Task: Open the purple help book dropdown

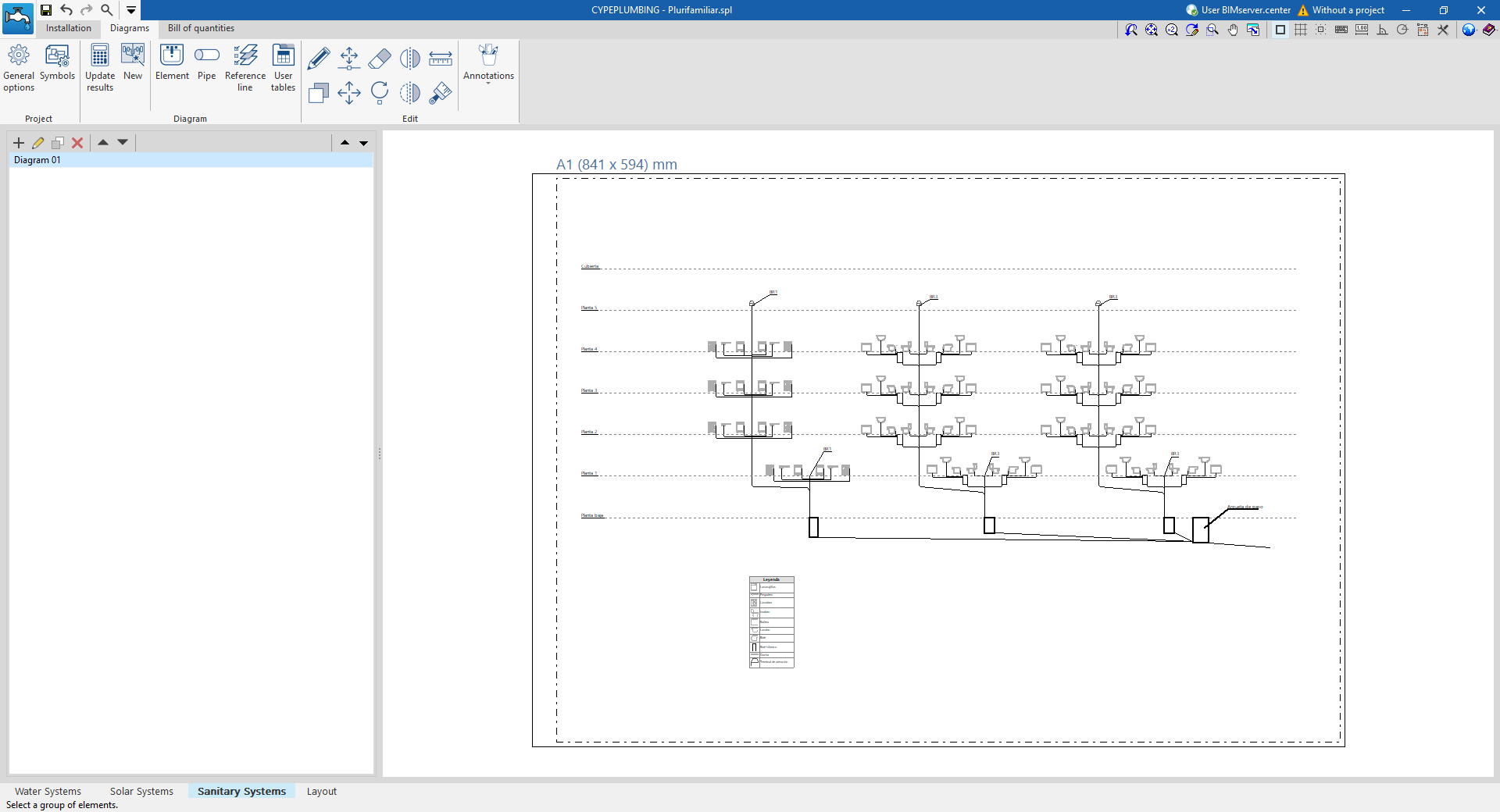Action: click(1489, 30)
